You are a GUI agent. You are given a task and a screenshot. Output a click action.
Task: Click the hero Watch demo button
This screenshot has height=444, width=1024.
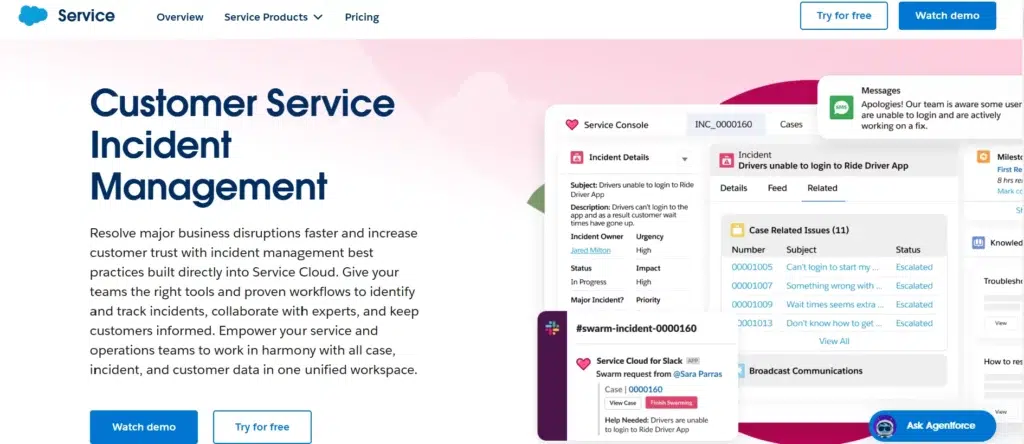[x=144, y=427]
